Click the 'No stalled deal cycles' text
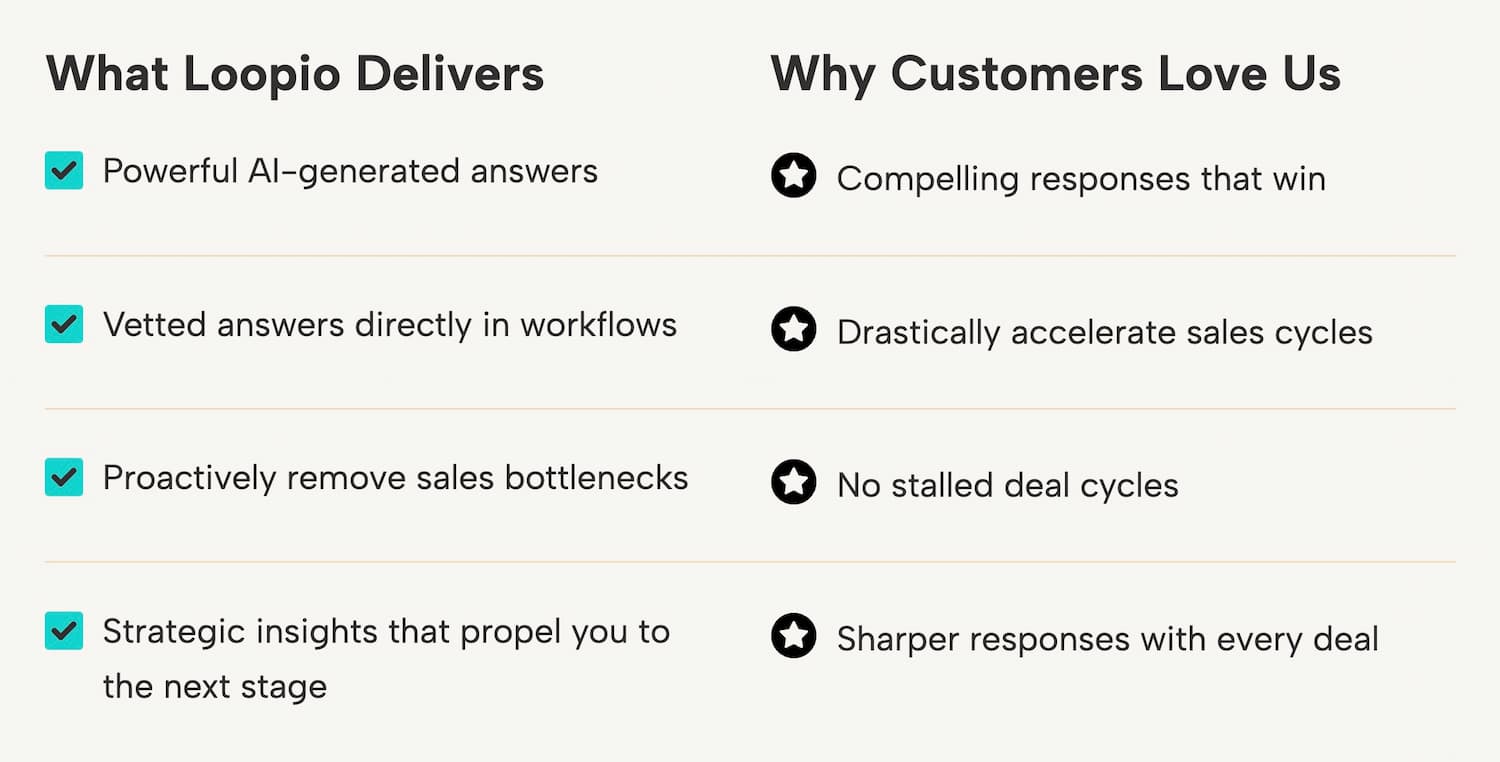 [1007, 486]
